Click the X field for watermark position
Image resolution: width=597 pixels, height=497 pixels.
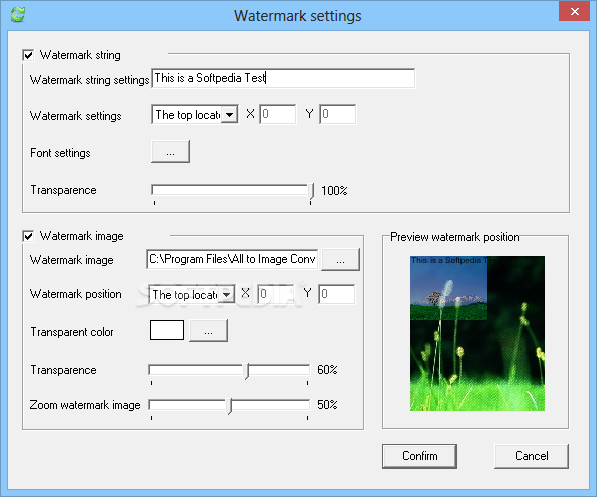[275, 294]
